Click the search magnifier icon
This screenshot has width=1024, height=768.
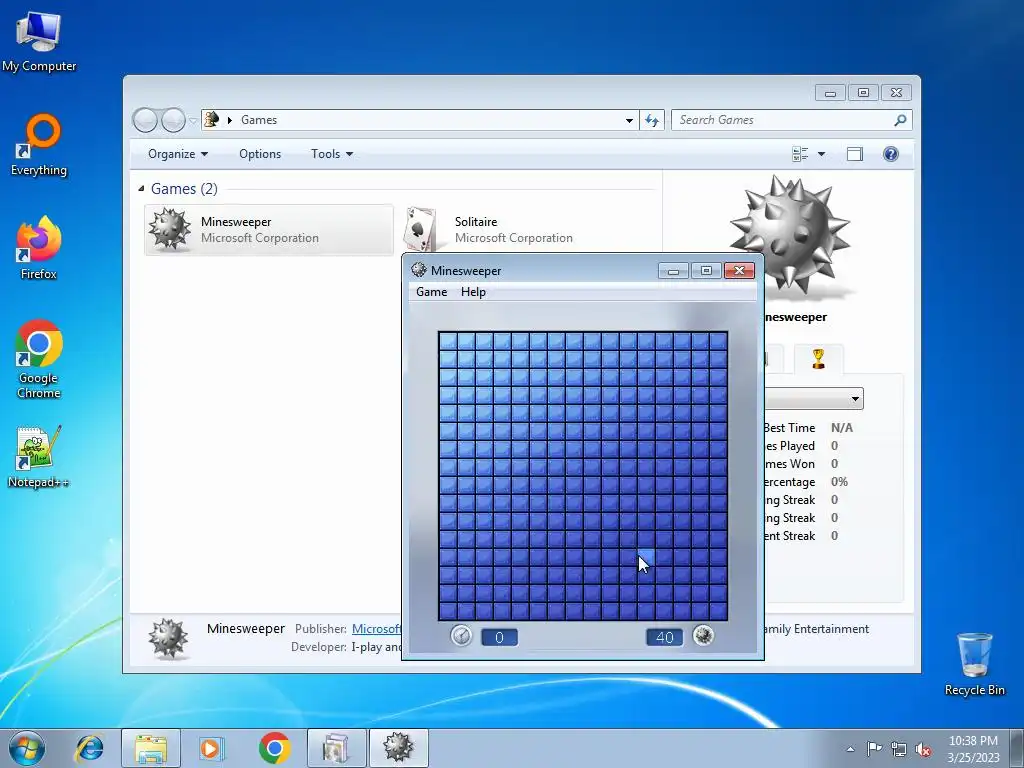coord(900,120)
